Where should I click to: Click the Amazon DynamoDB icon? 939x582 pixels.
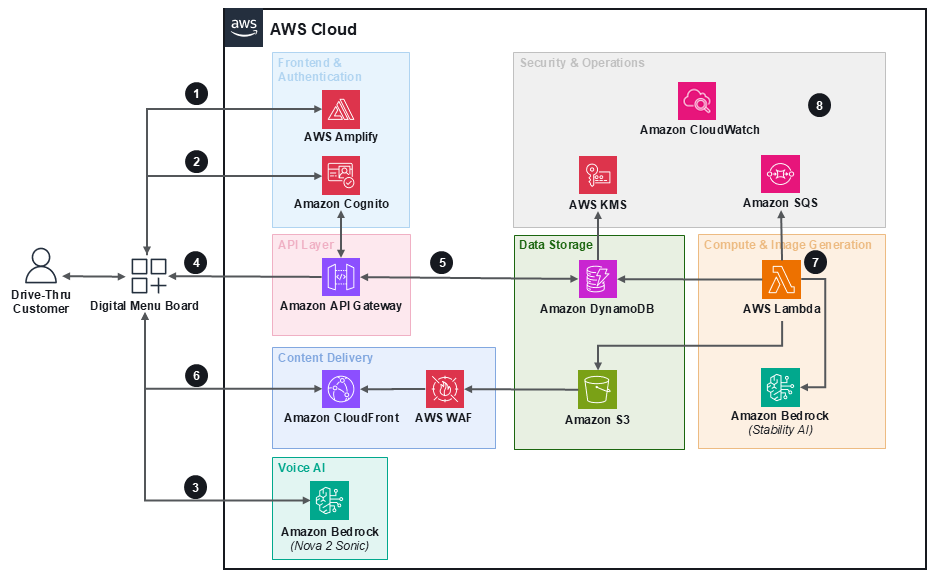598,278
